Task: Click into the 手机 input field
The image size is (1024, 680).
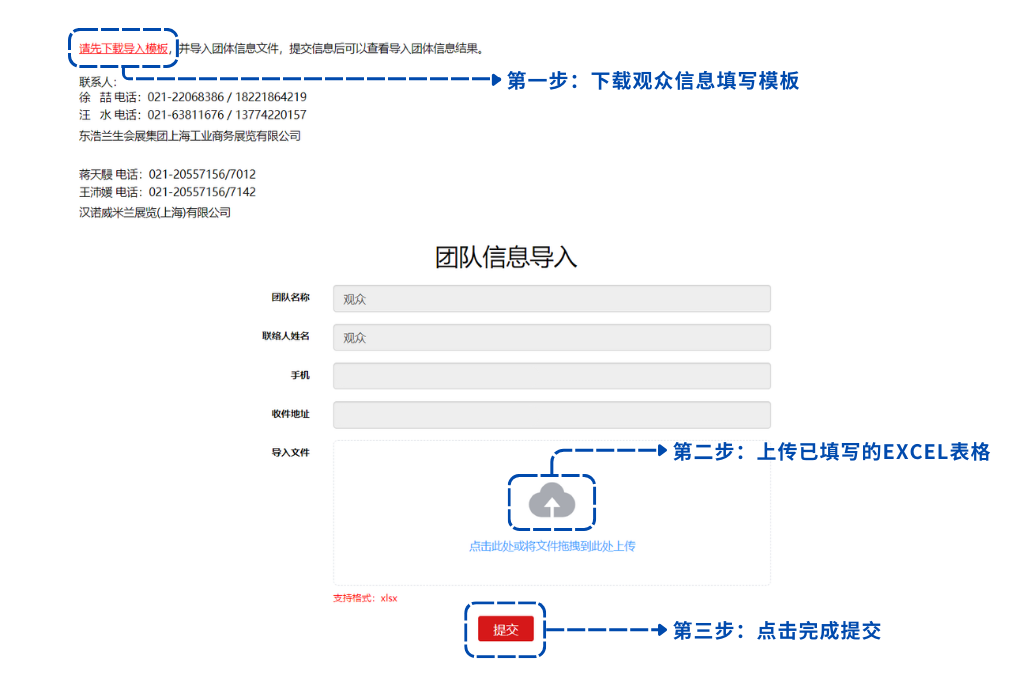Action: (x=551, y=376)
